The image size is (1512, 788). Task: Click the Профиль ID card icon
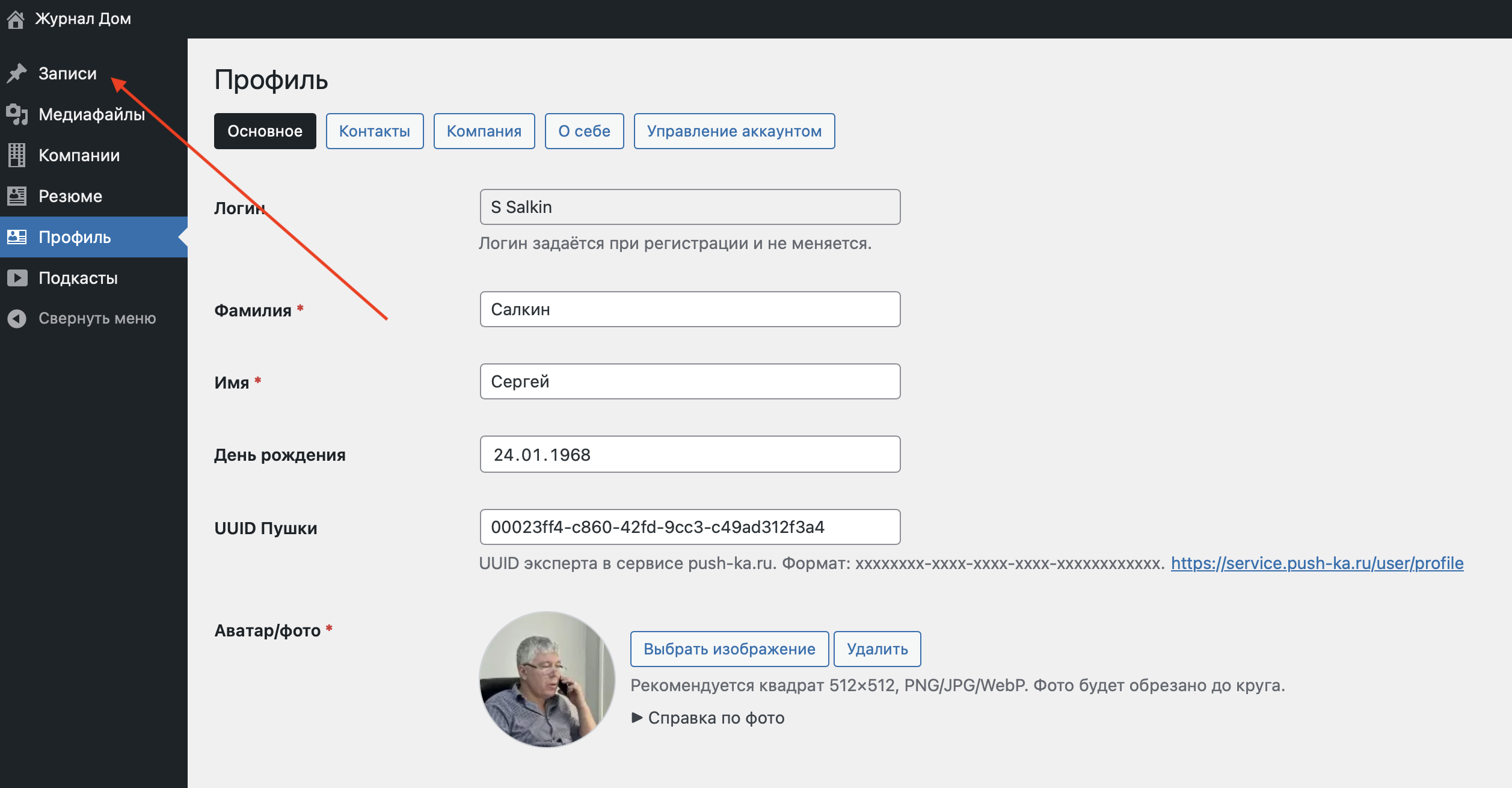[17, 237]
